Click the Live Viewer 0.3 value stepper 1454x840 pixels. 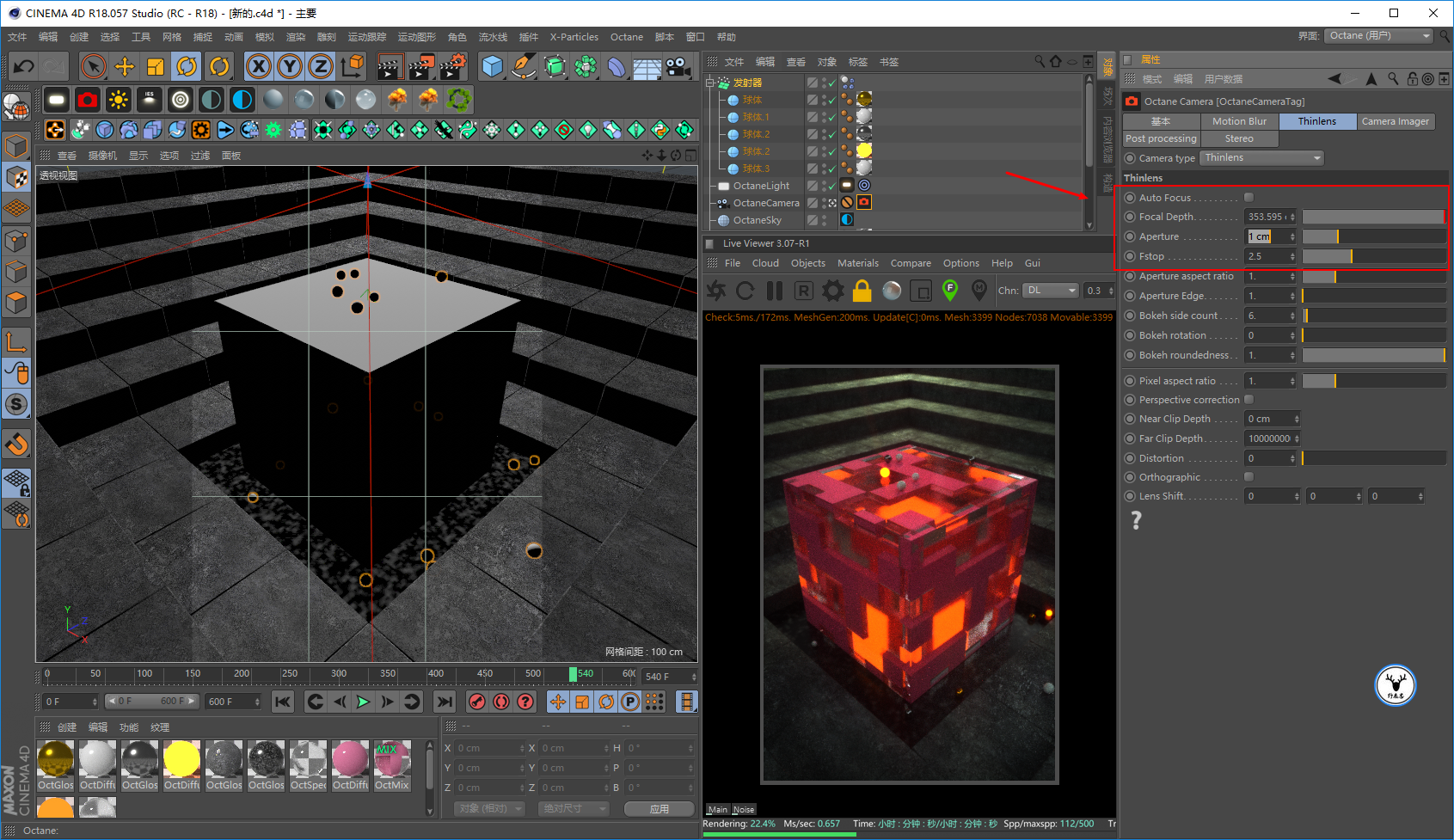click(x=1112, y=291)
